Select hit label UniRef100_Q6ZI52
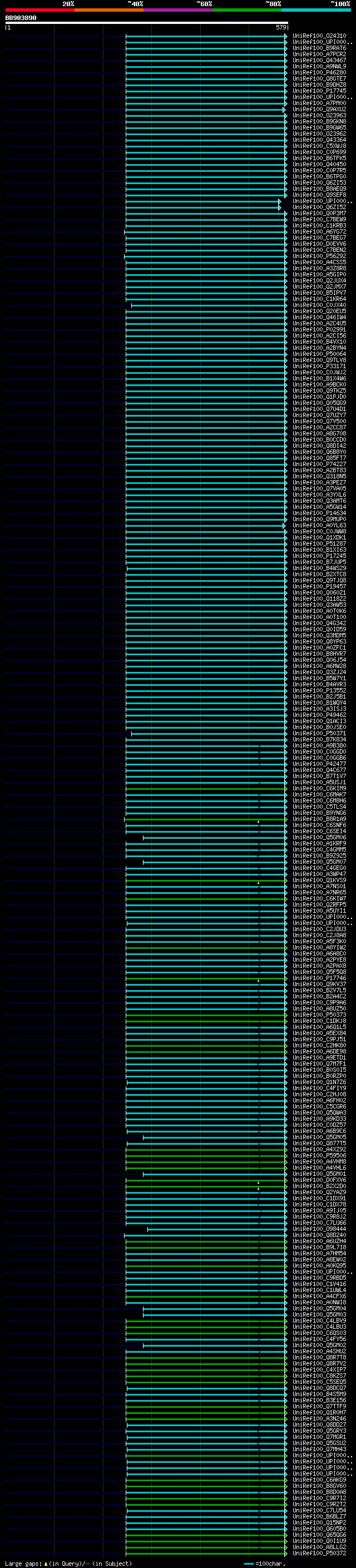 319,207
